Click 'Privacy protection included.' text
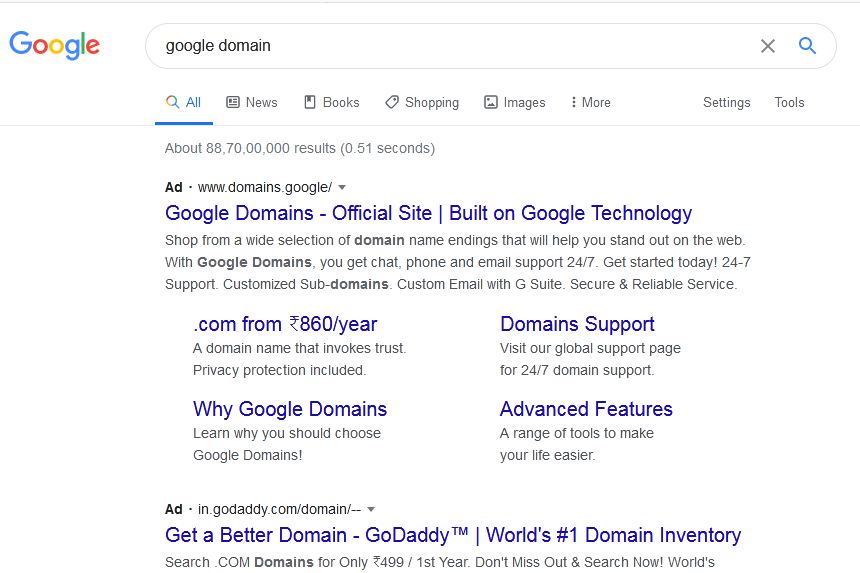This screenshot has height=573, width=860. [x=279, y=370]
